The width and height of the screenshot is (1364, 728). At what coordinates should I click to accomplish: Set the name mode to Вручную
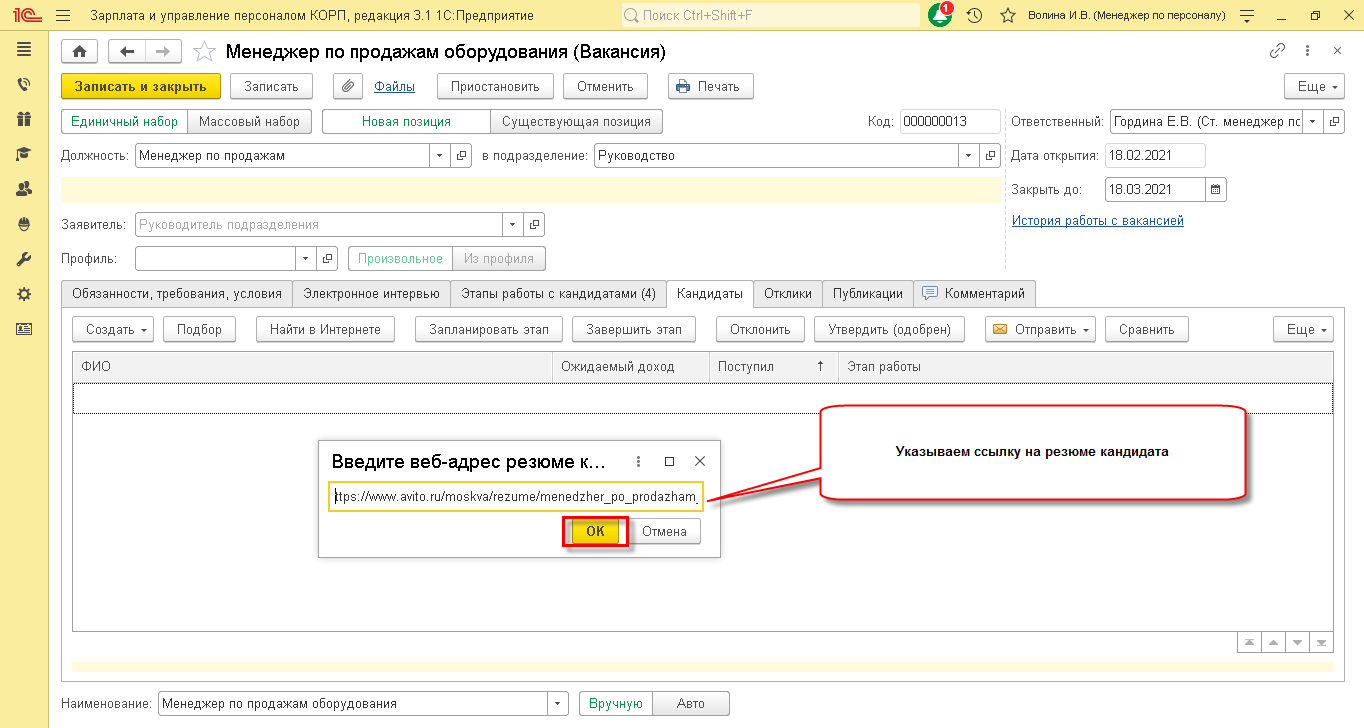[616, 704]
